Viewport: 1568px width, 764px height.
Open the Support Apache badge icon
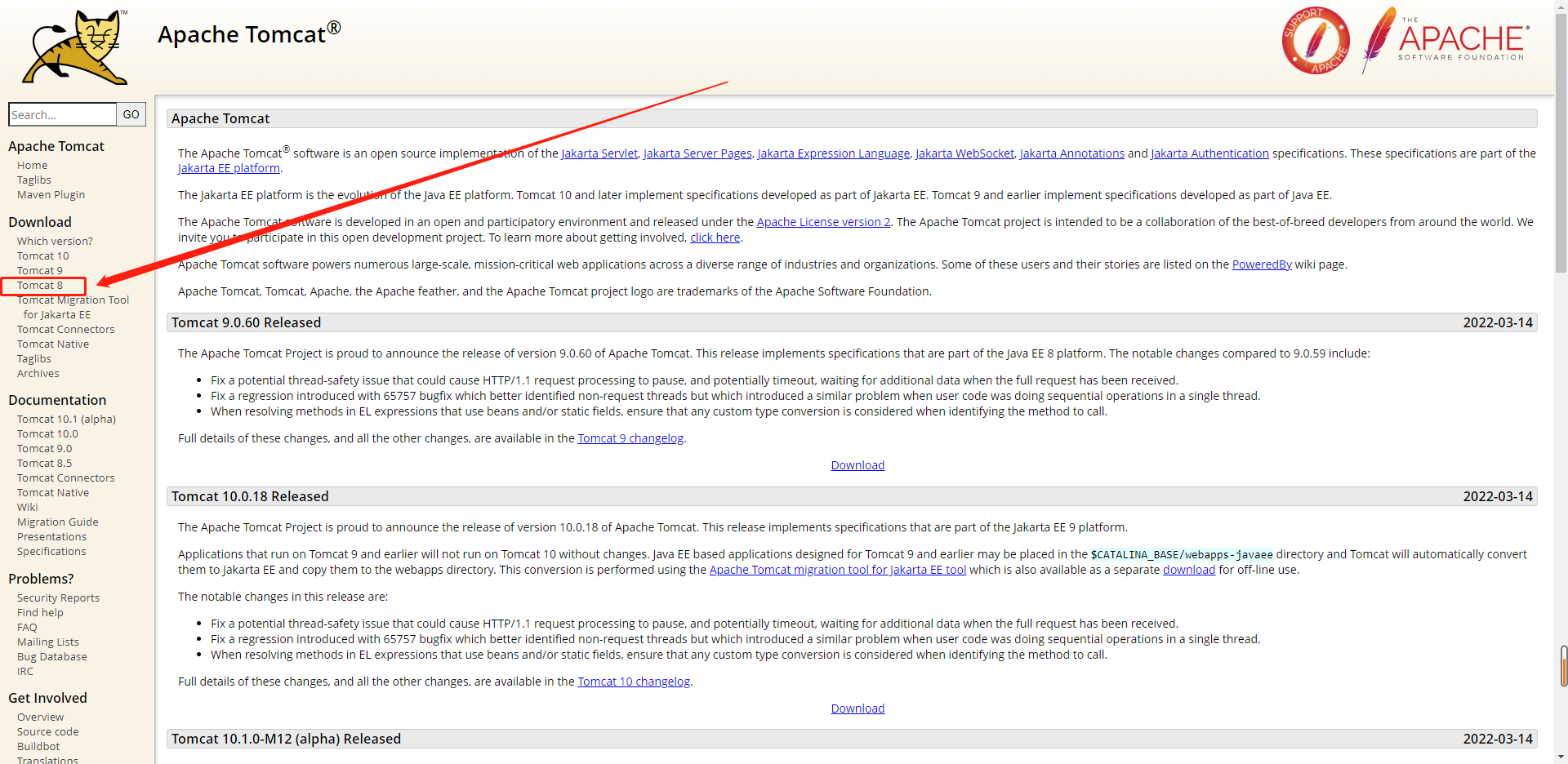click(1315, 41)
